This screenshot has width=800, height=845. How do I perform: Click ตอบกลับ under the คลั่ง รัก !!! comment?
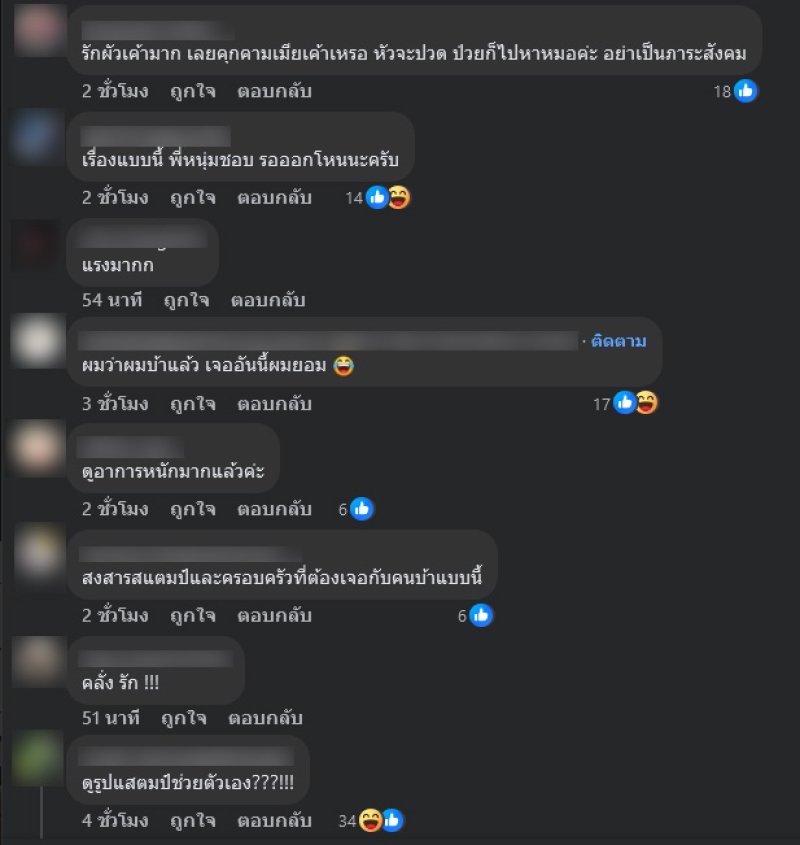(x=265, y=718)
